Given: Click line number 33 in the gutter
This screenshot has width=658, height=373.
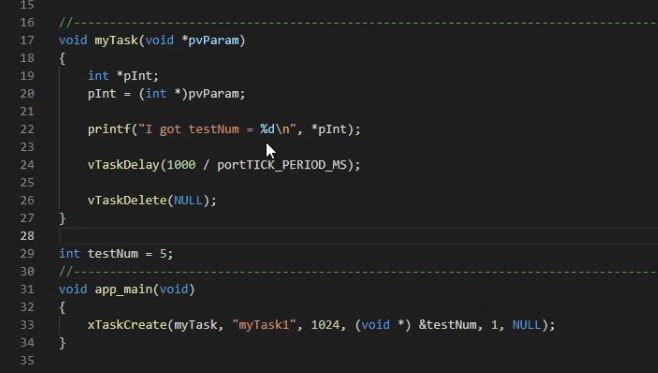Looking at the screenshot, I should [x=27, y=325].
